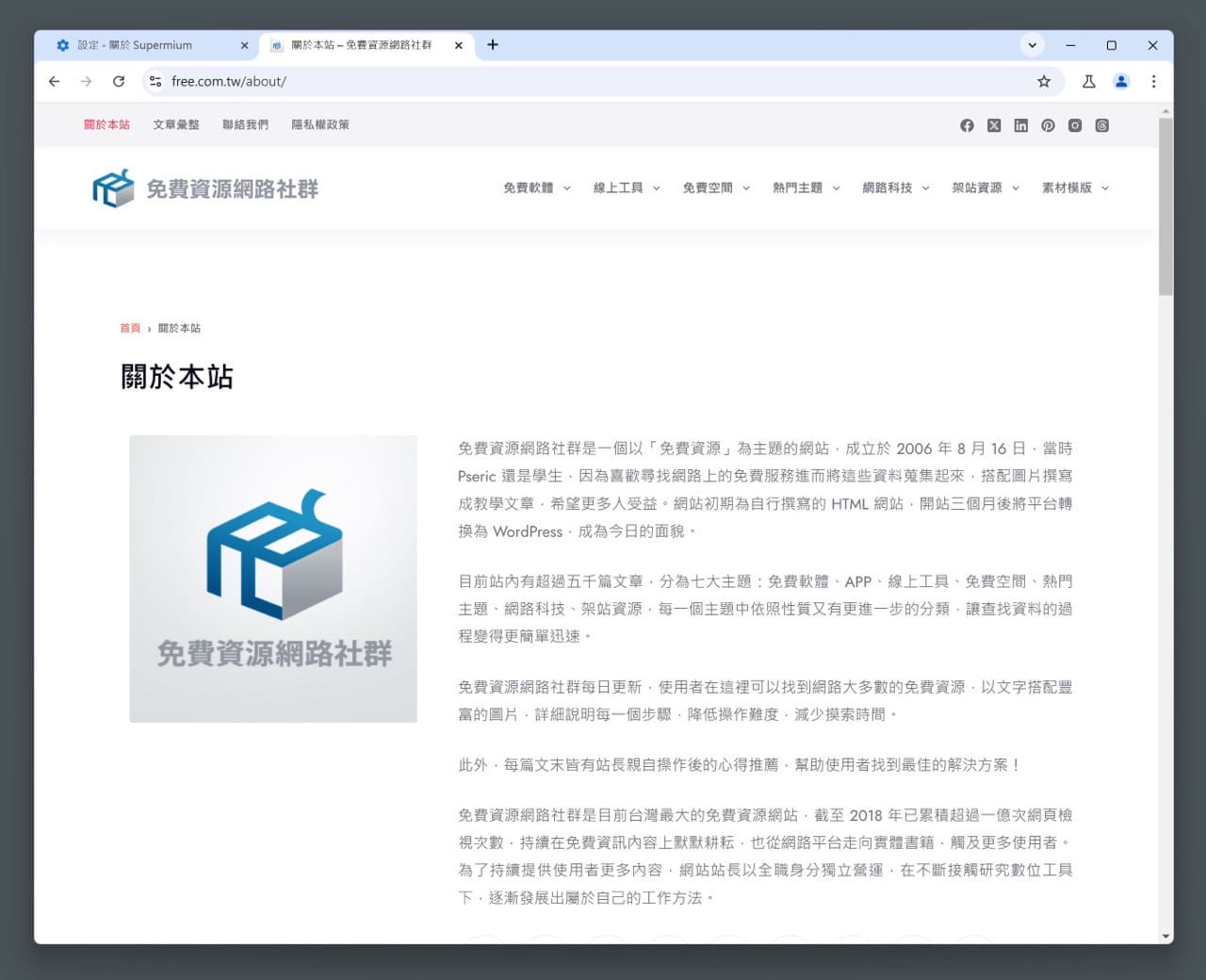Open the Instagram social icon
This screenshot has height=980, width=1206.
pyautogui.click(x=1075, y=125)
